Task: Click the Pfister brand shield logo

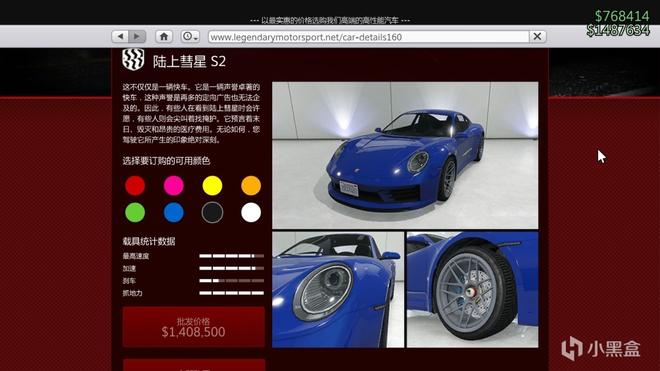Action: coord(133,59)
